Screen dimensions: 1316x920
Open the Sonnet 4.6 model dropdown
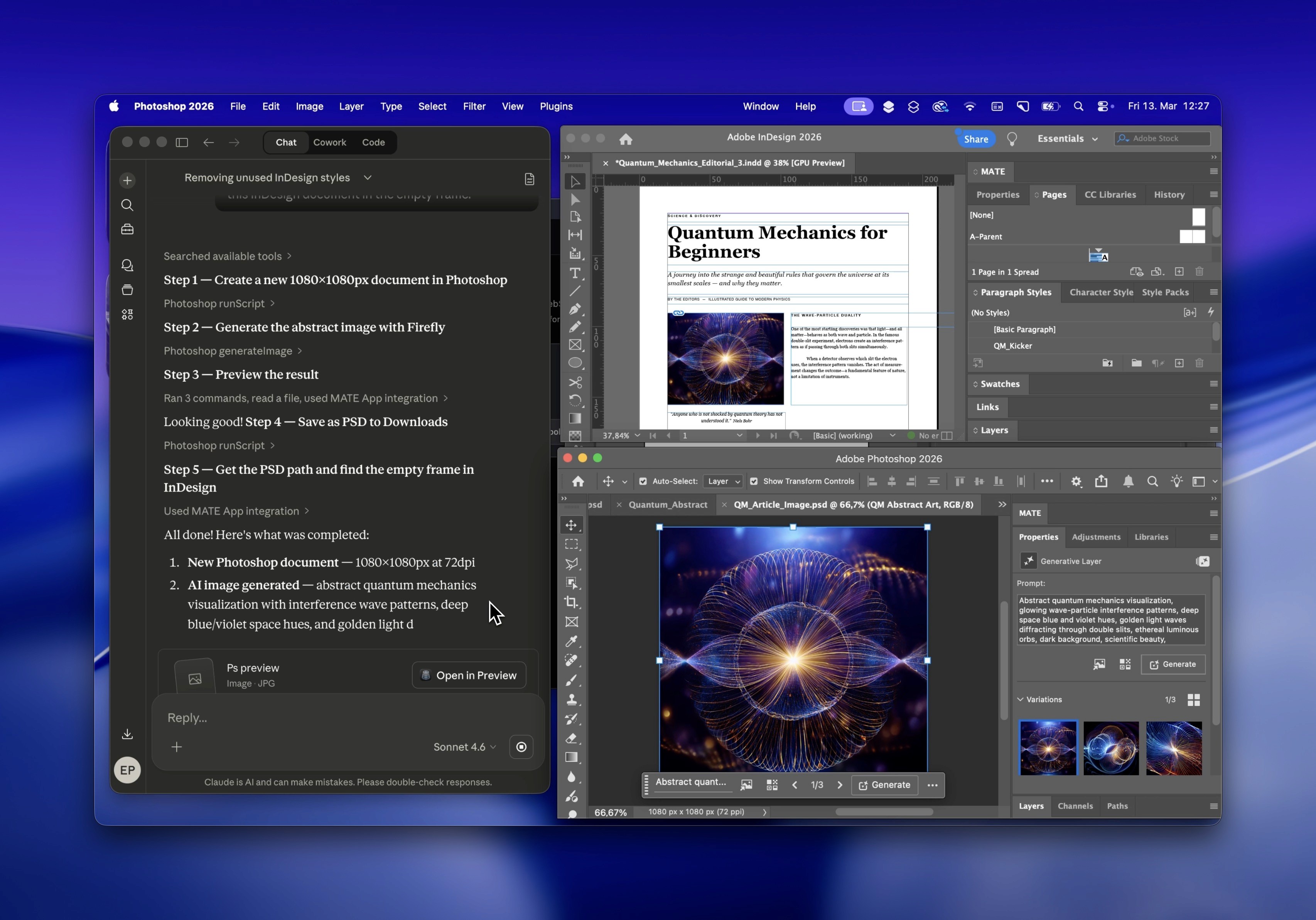pyautogui.click(x=464, y=747)
